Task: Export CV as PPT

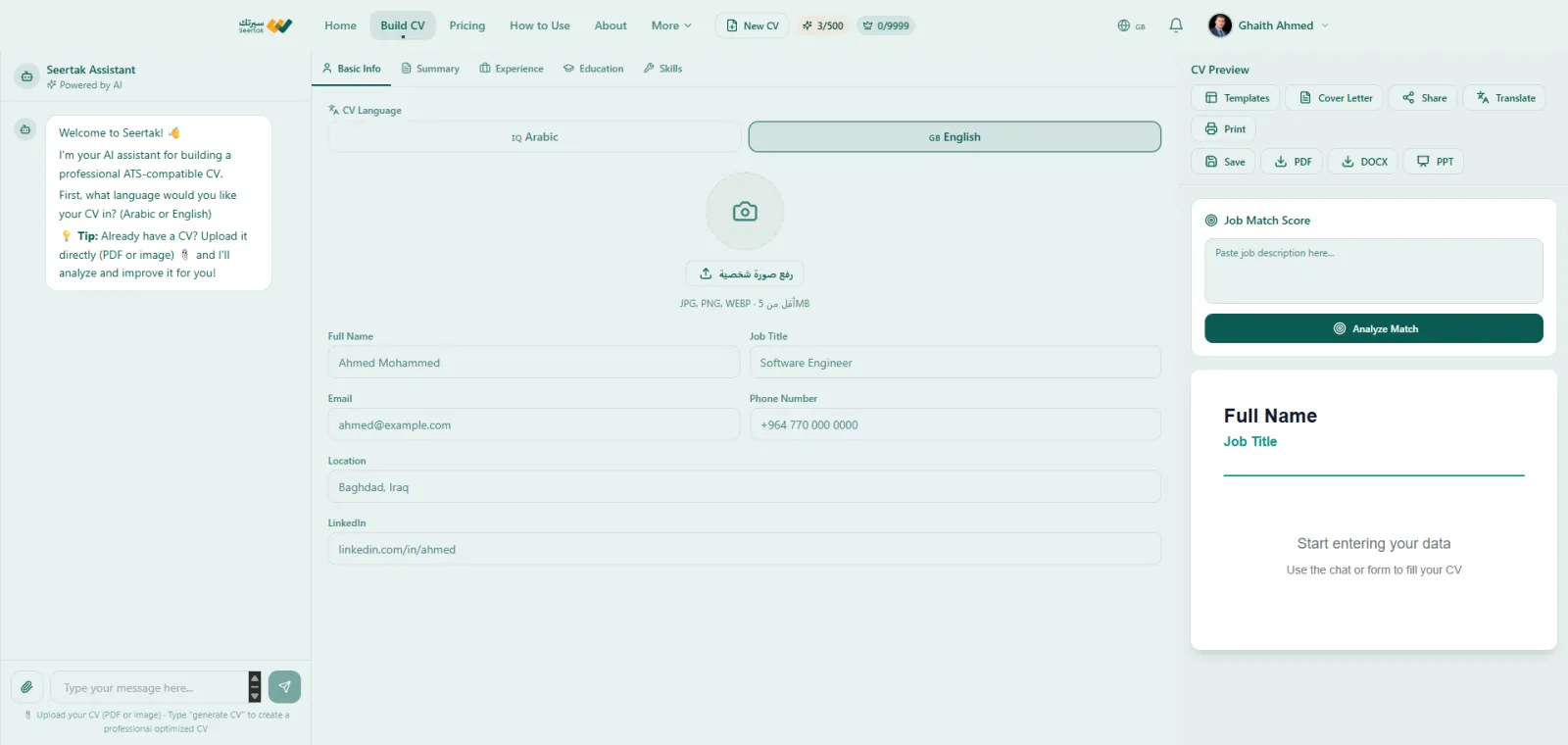Action: (1434, 162)
